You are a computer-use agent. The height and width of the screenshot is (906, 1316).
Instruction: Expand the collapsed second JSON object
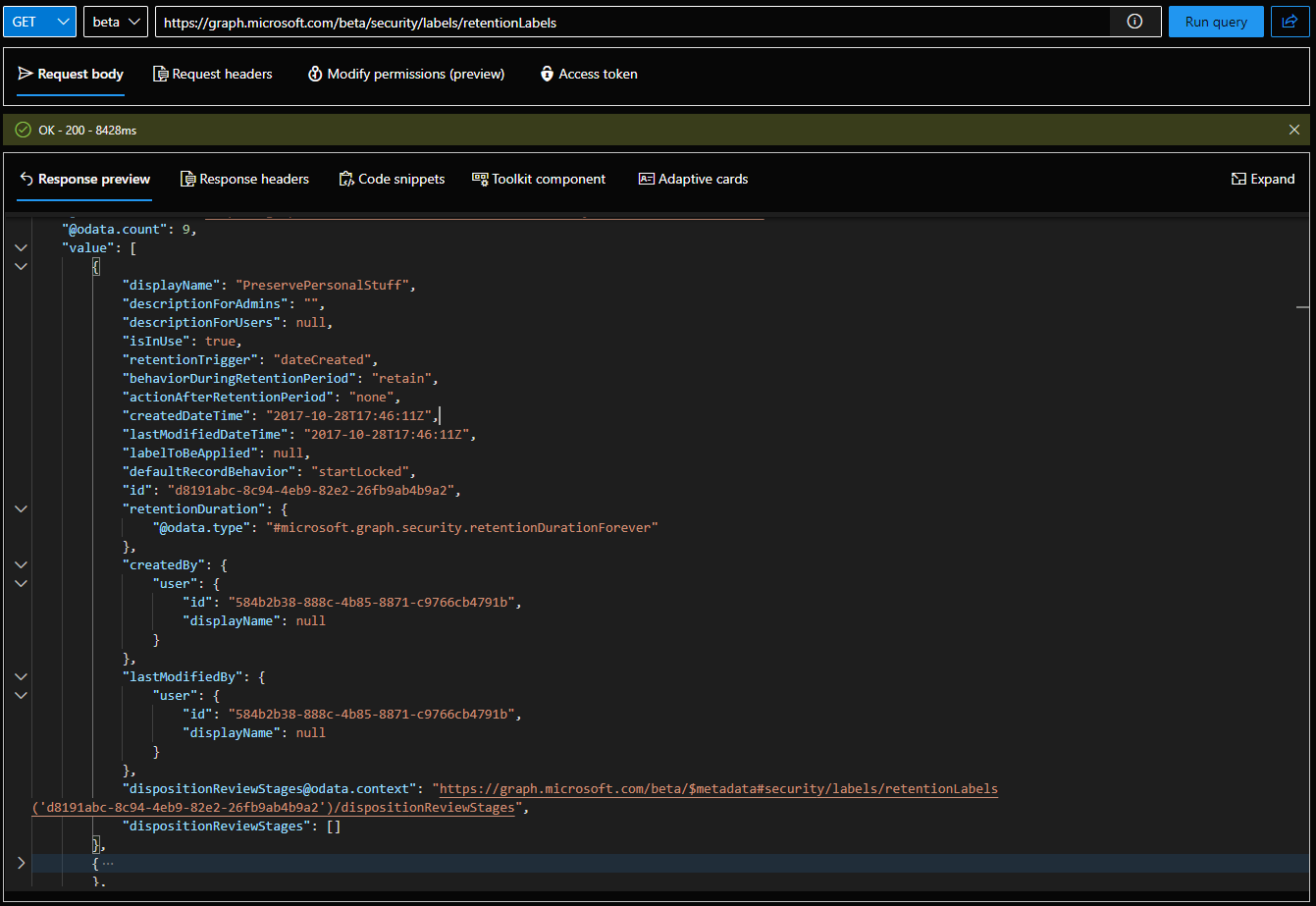(x=21, y=863)
